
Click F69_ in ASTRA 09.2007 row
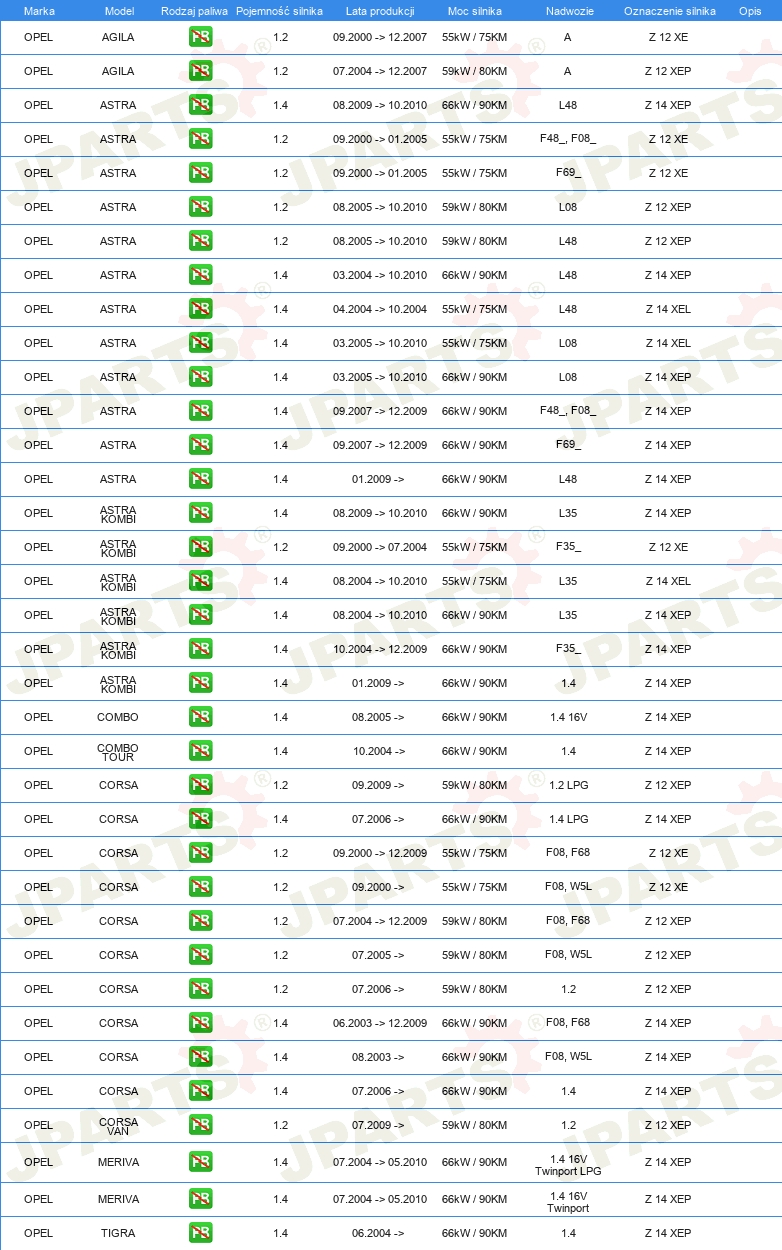[x=568, y=445]
